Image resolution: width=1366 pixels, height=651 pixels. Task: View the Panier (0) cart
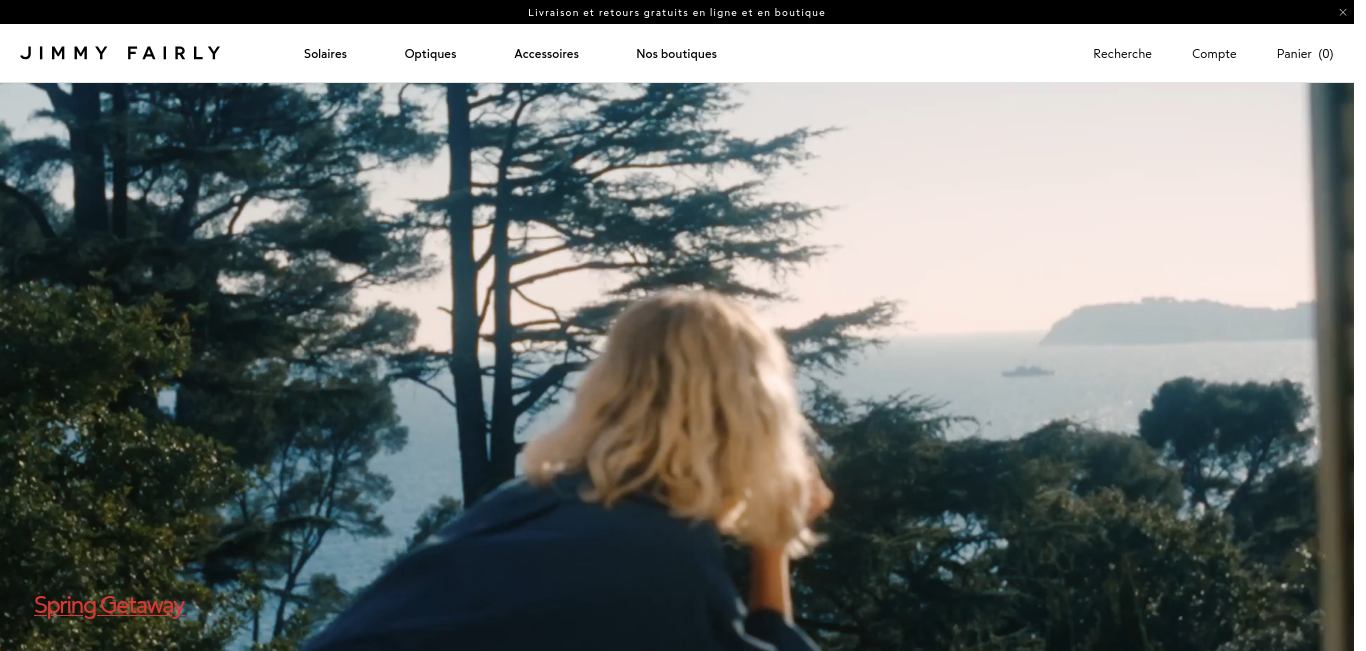[x=1305, y=54]
